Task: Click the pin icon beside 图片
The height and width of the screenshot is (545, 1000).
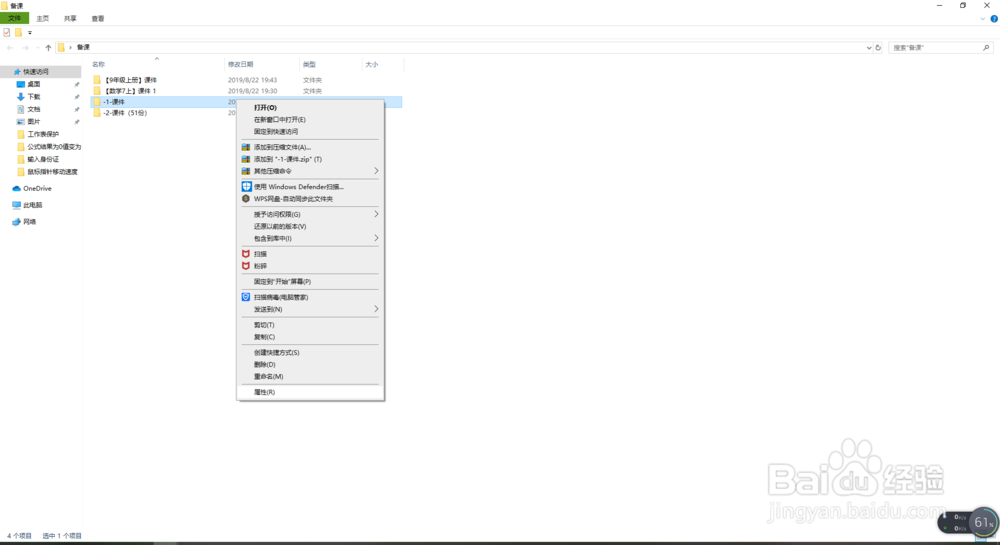Action: click(x=77, y=122)
